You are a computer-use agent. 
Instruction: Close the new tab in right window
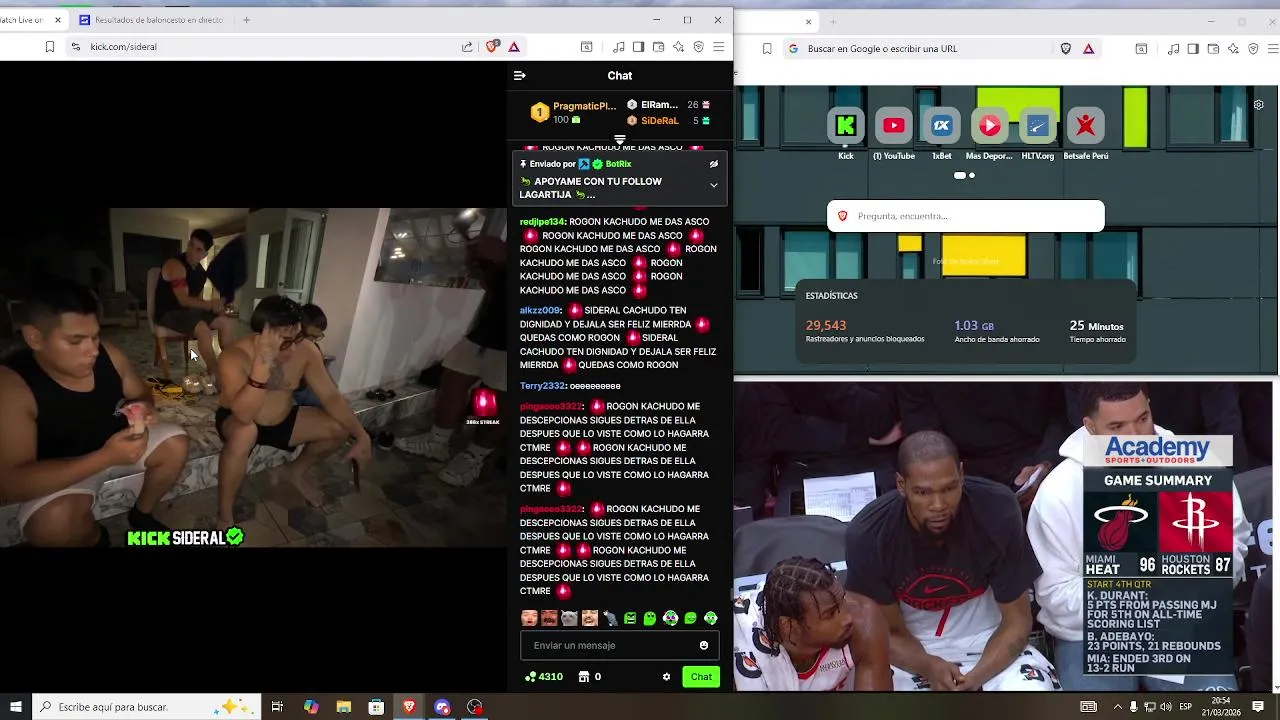point(808,22)
